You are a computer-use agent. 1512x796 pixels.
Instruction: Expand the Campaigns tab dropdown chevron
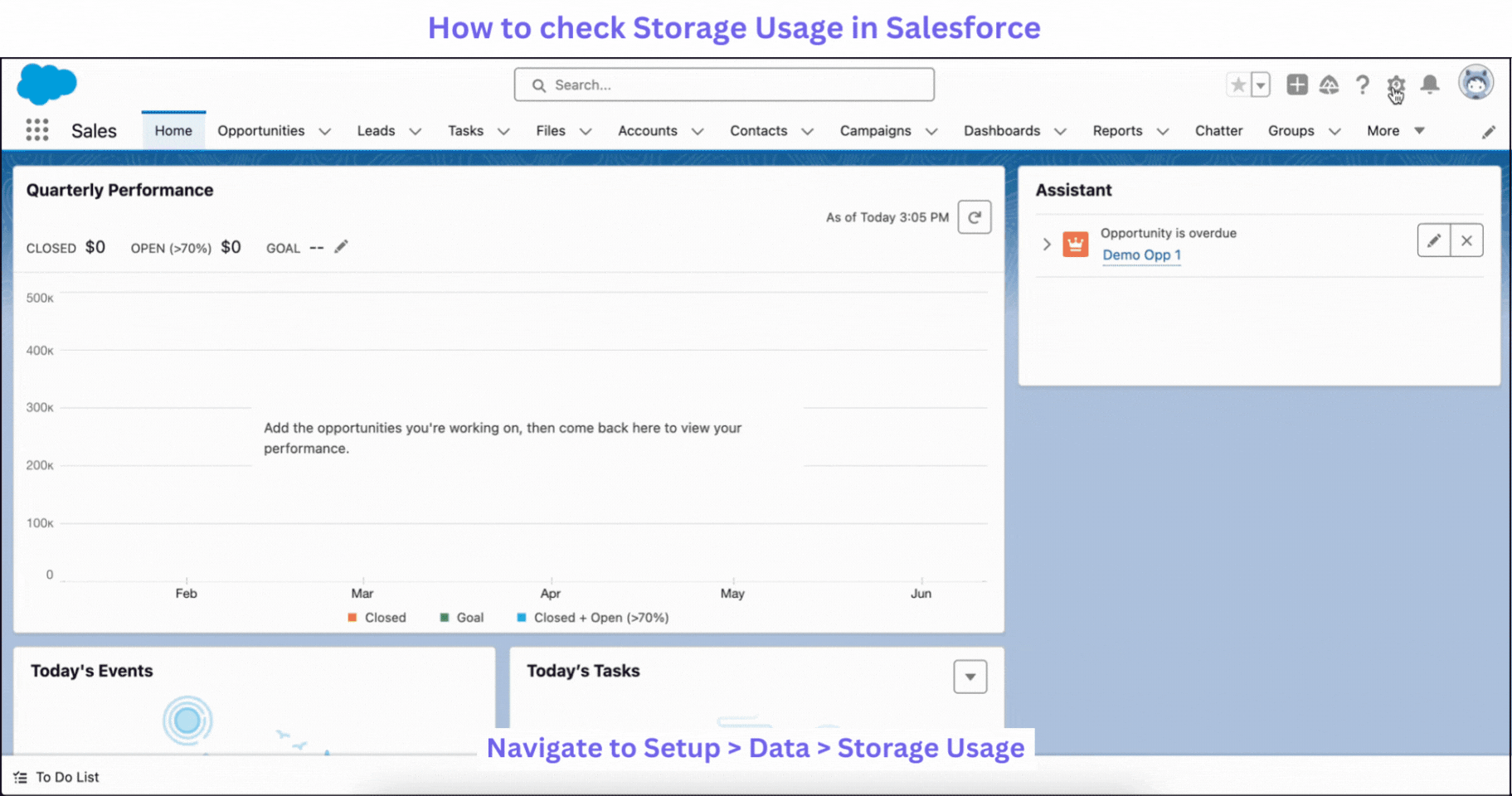[931, 132]
